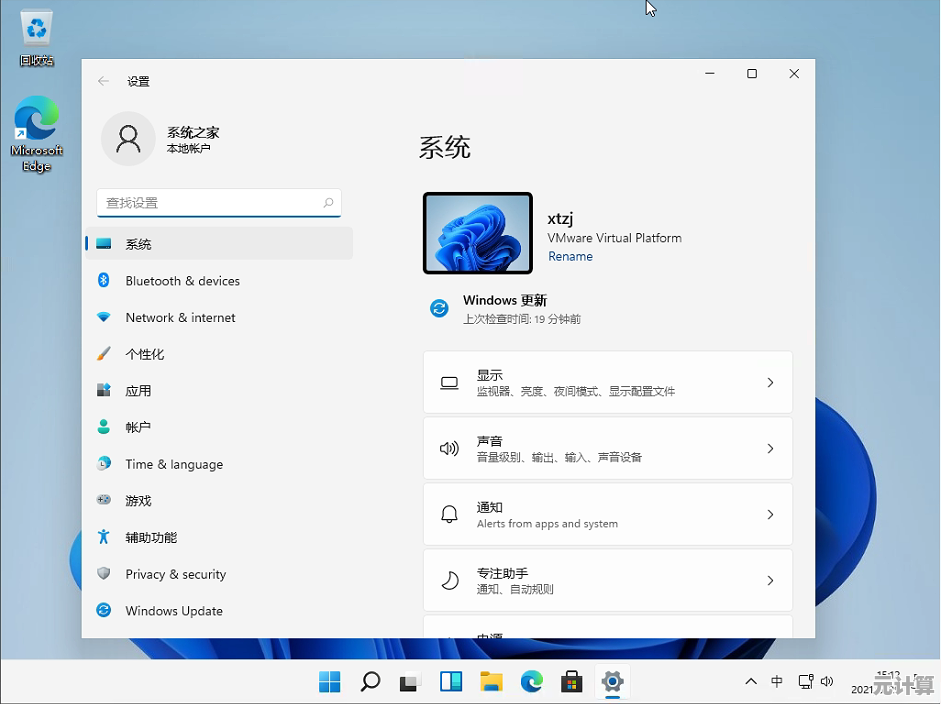This screenshot has width=941, height=704.
Task: Click the 通知 bell icon
Action: coord(449,514)
